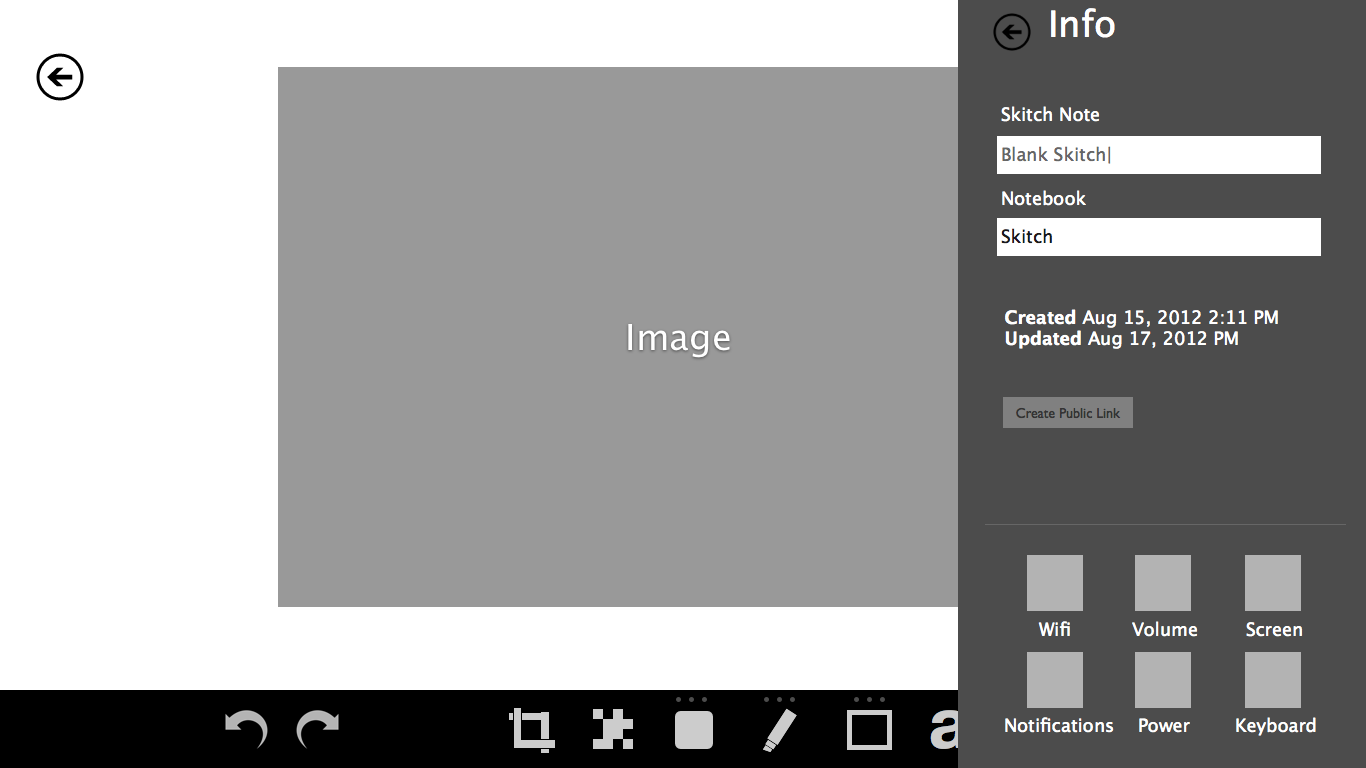Open the Notifications tile

[1055, 680]
